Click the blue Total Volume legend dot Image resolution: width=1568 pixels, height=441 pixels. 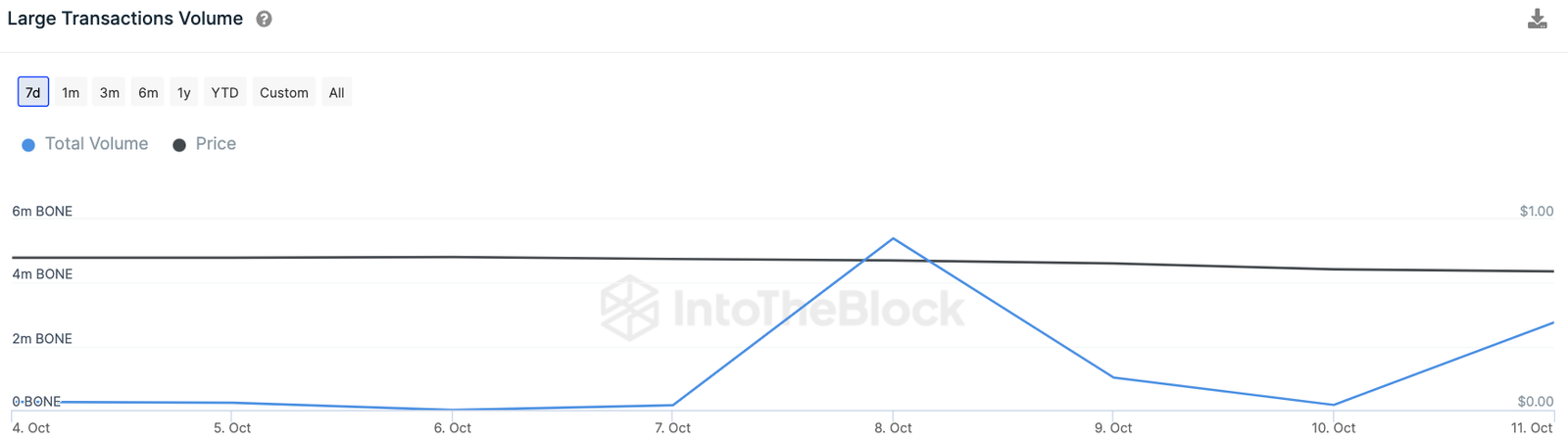click(x=28, y=145)
